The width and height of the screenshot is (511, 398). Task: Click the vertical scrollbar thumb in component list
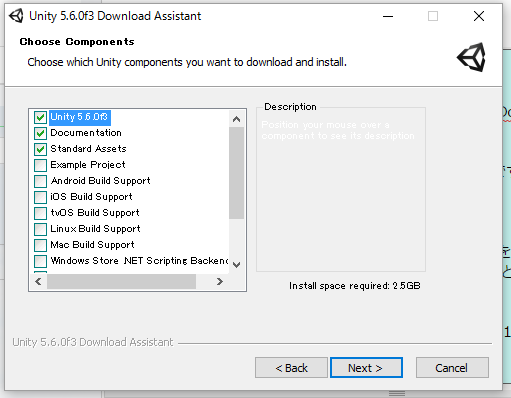pyautogui.click(x=237, y=173)
